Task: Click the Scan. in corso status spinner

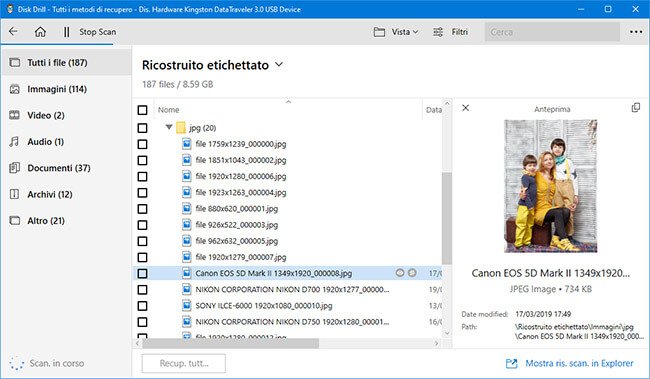Action: [x=17, y=363]
